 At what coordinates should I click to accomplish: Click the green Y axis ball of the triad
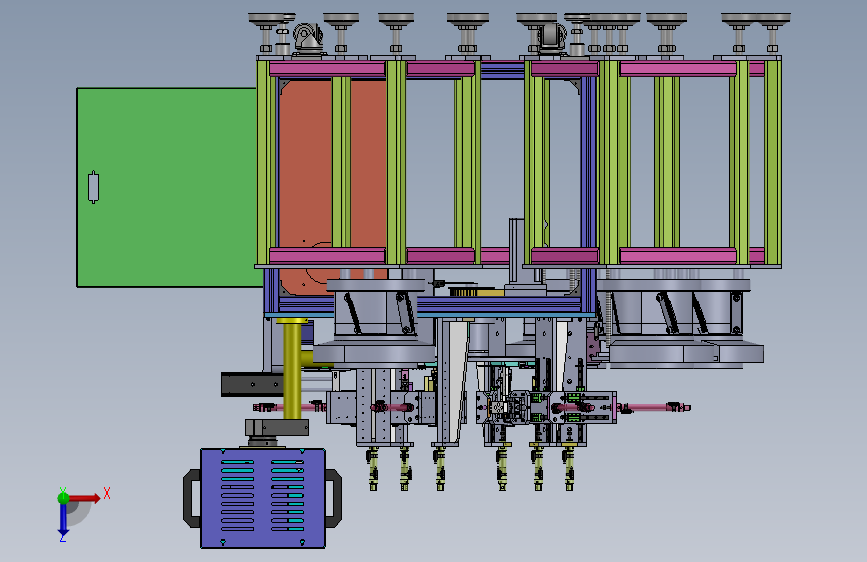pos(63,498)
